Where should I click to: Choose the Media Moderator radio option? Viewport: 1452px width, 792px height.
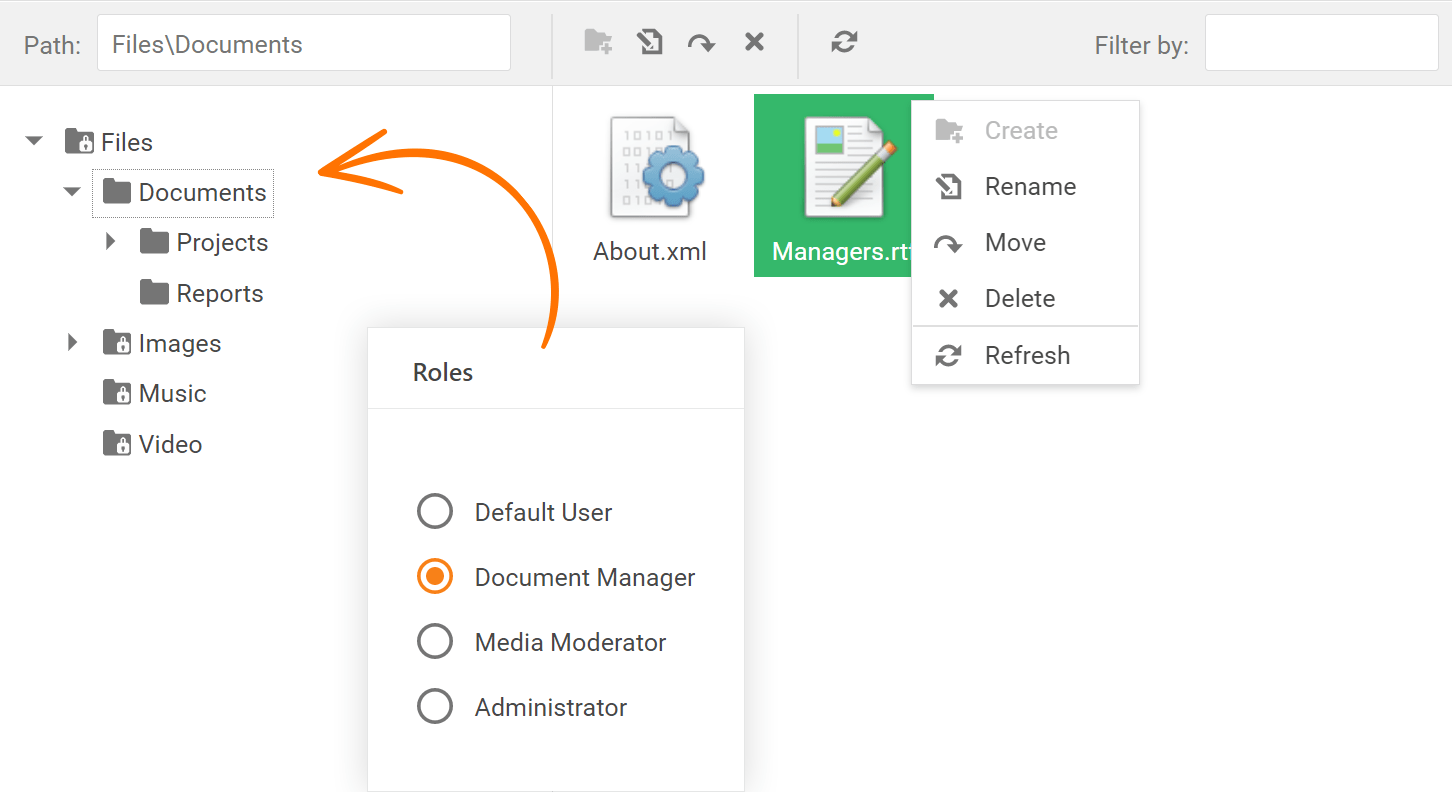point(435,642)
